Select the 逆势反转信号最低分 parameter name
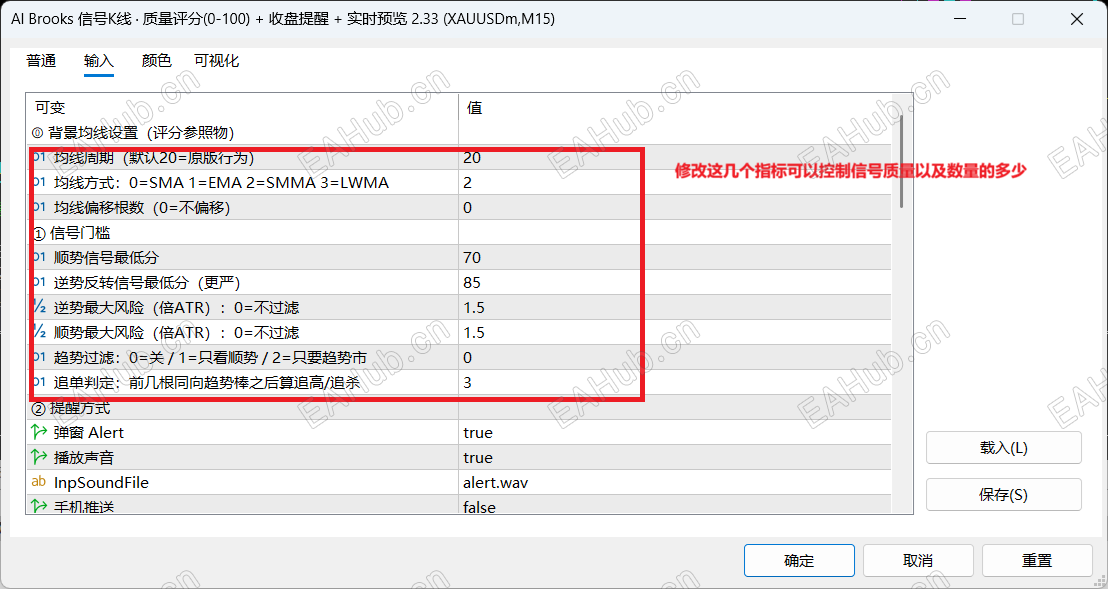Viewport: 1108px width, 589px height. coord(147,282)
